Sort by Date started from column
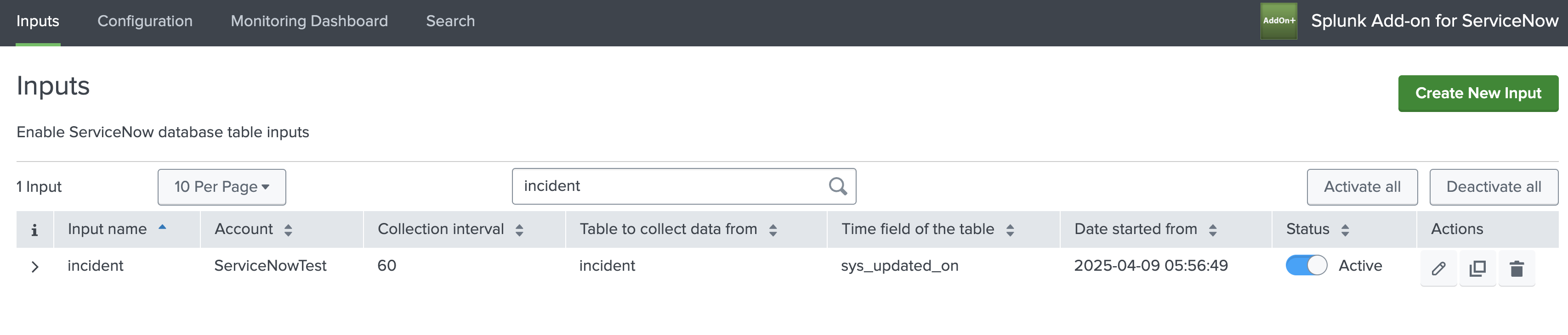The width and height of the screenshot is (1568, 335). [1212, 229]
